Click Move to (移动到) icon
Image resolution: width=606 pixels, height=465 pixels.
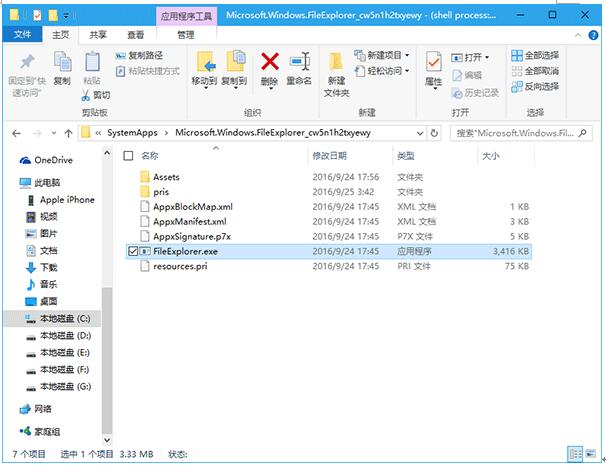[205, 62]
